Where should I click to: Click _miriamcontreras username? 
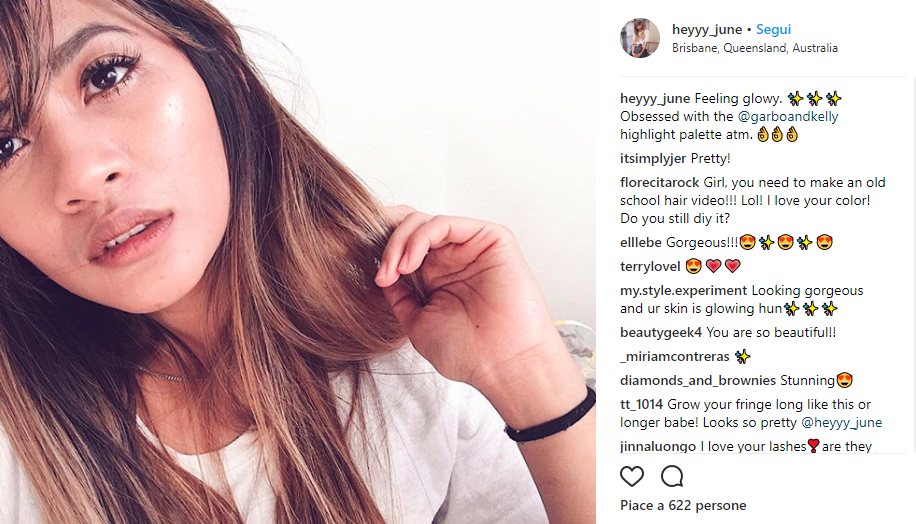[674, 356]
